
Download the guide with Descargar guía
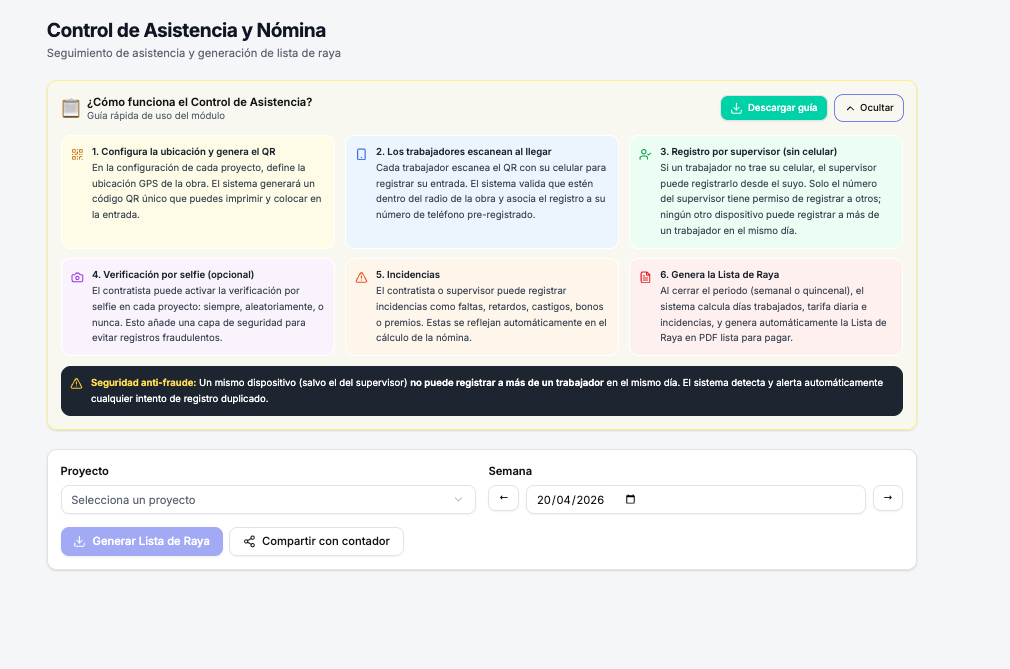(x=774, y=108)
